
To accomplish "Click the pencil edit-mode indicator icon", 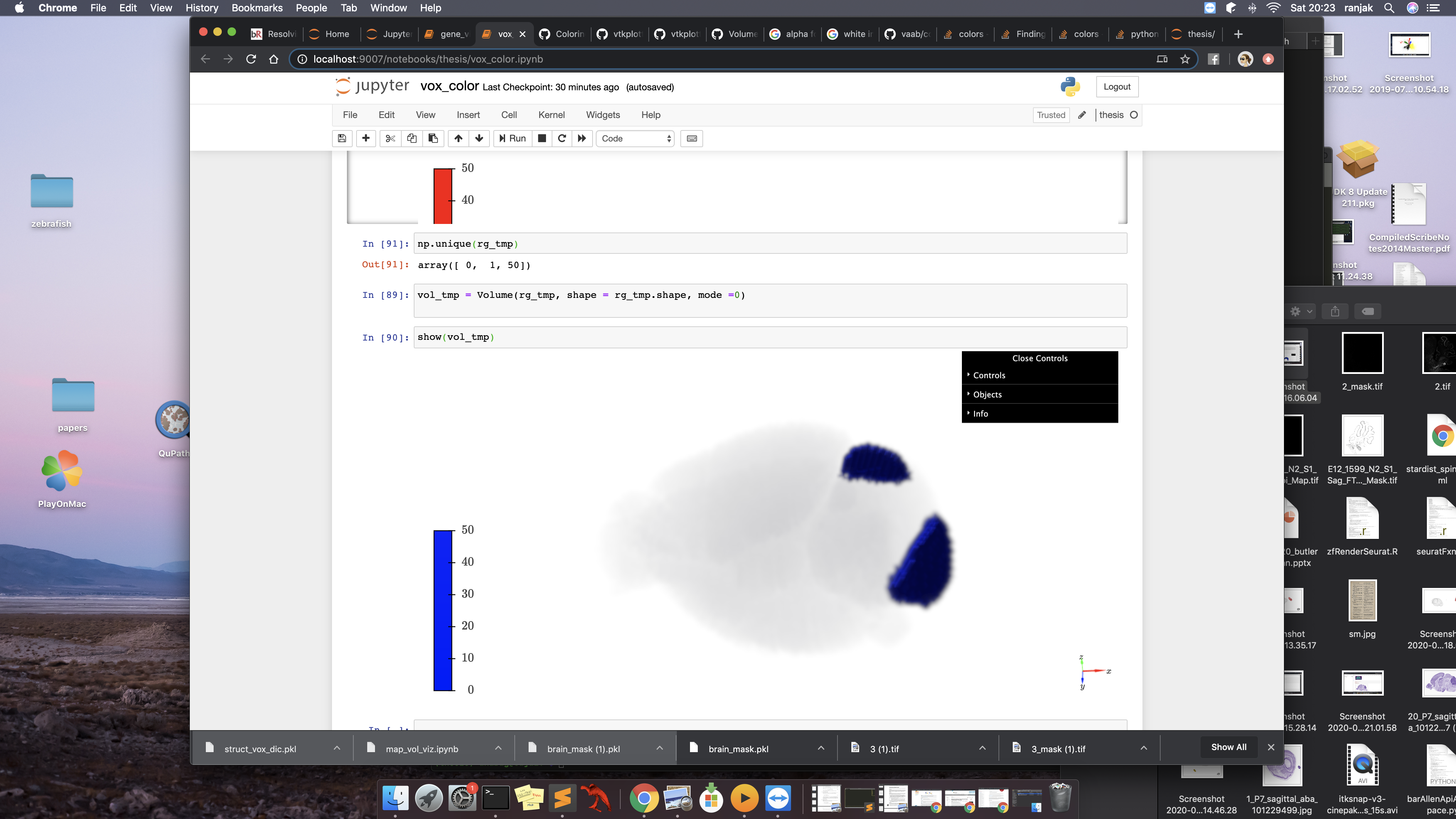I will click(1082, 115).
